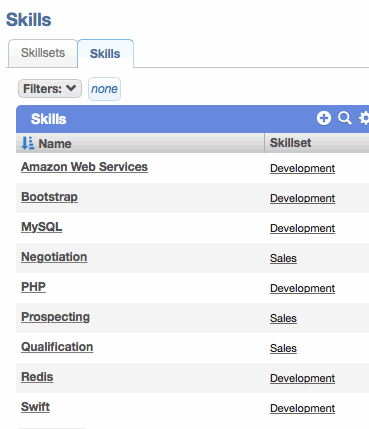
Task: Open Development skillset in Redis row
Action: pos(302,378)
